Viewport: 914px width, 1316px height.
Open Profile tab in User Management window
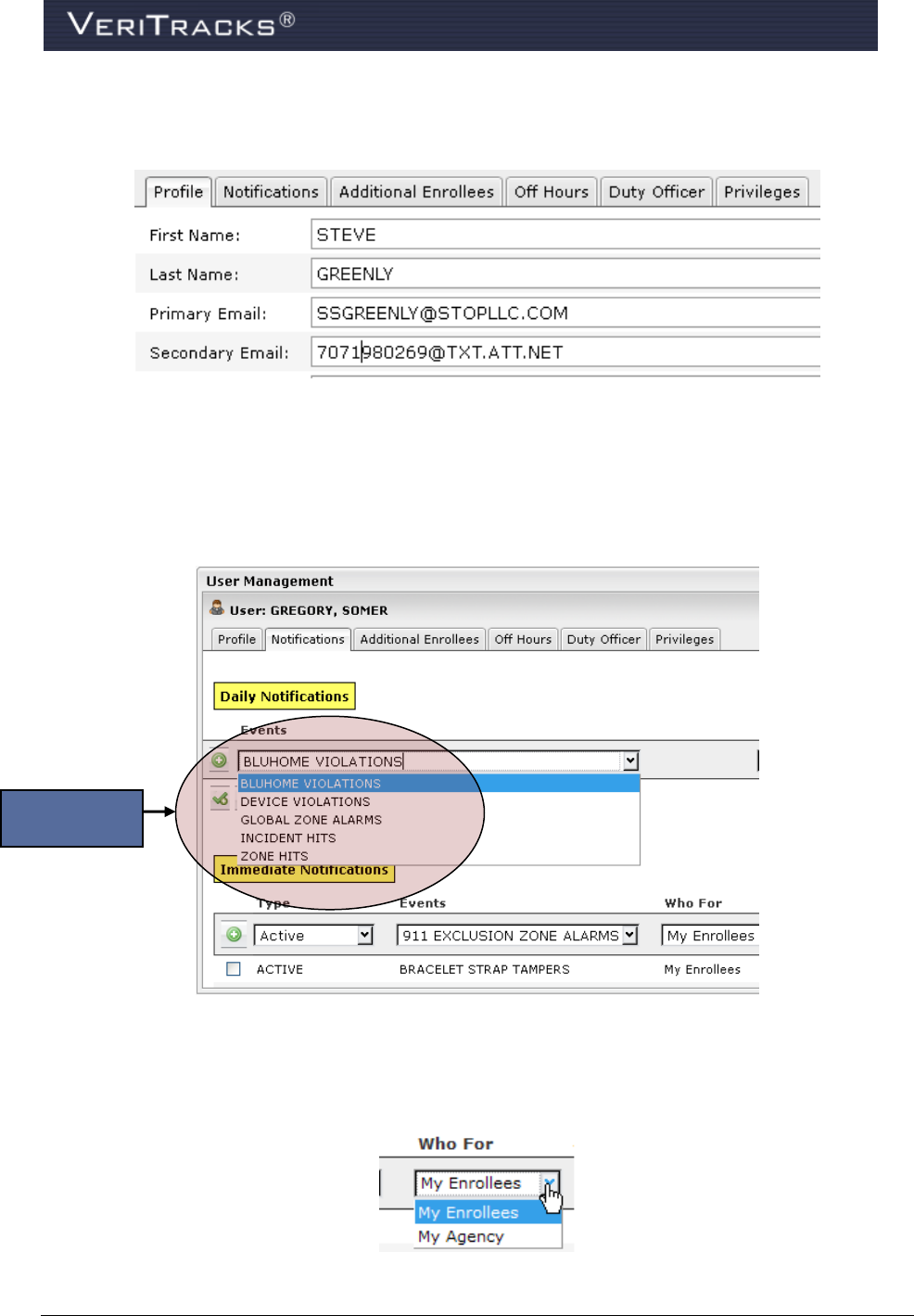tap(236, 639)
